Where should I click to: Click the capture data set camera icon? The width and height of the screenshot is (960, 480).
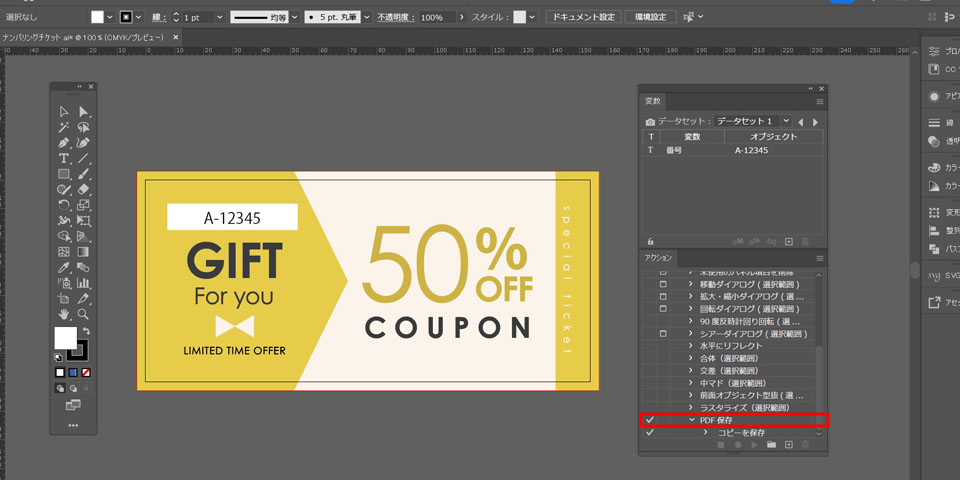[x=650, y=121]
